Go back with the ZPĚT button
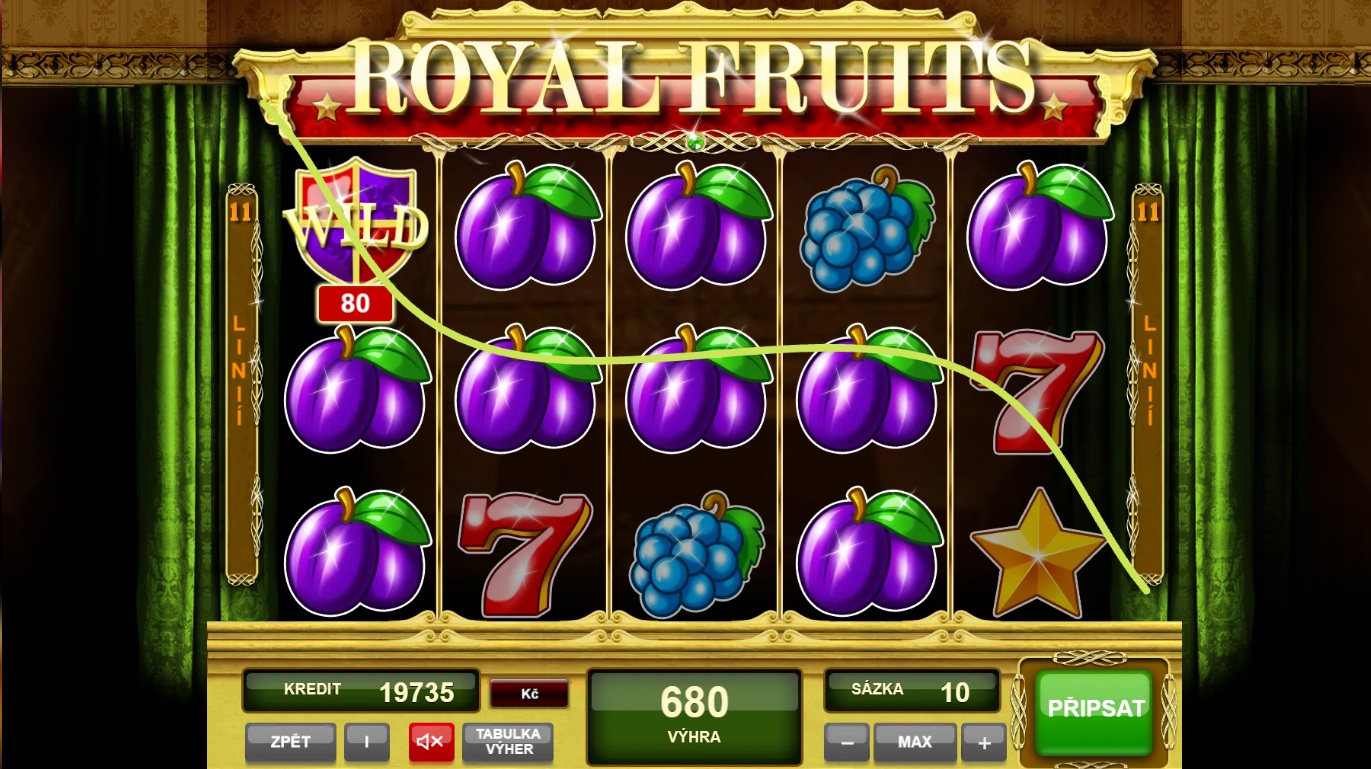This screenshot has height=769, width=1371. 291,742
